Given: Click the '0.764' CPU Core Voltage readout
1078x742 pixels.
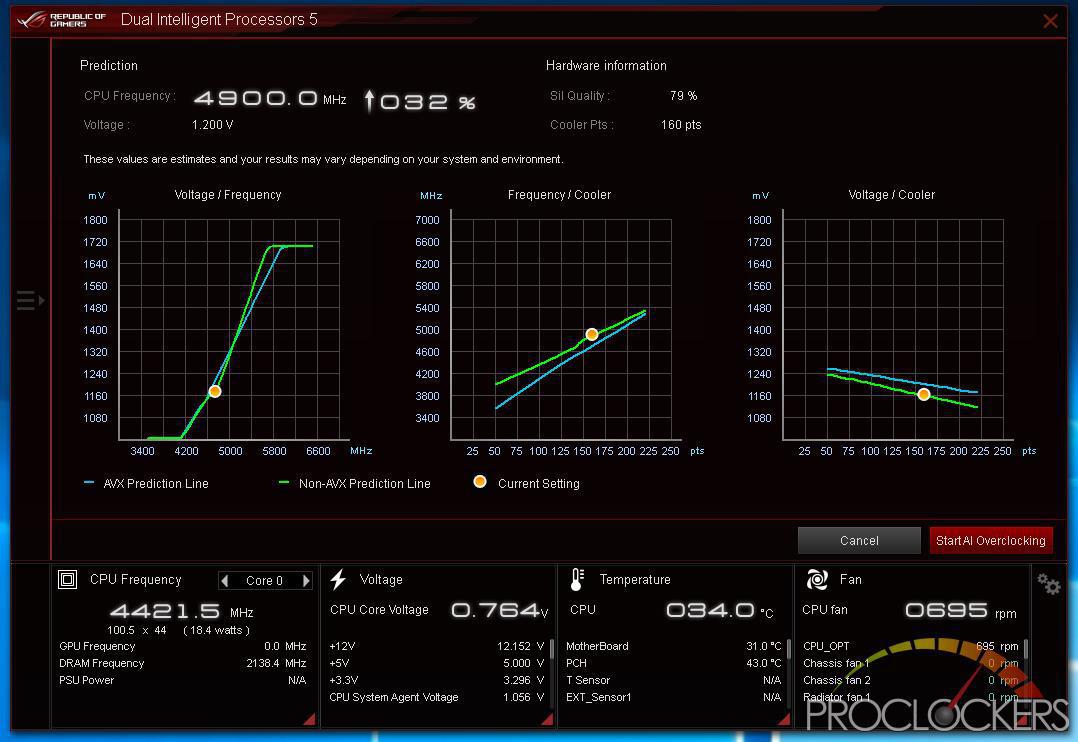Looking at the screenshot, I should click(495, 610).
